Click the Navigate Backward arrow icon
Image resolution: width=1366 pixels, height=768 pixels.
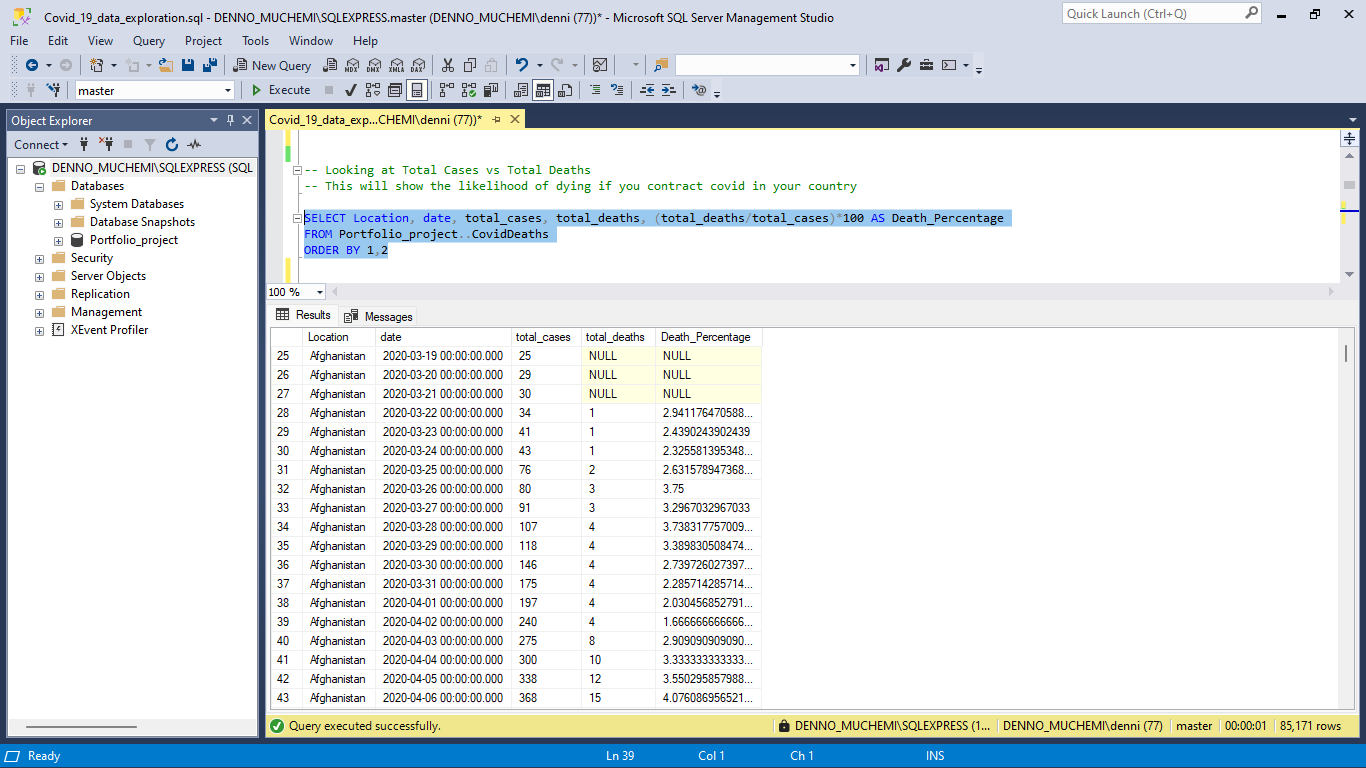pos(31,65)
